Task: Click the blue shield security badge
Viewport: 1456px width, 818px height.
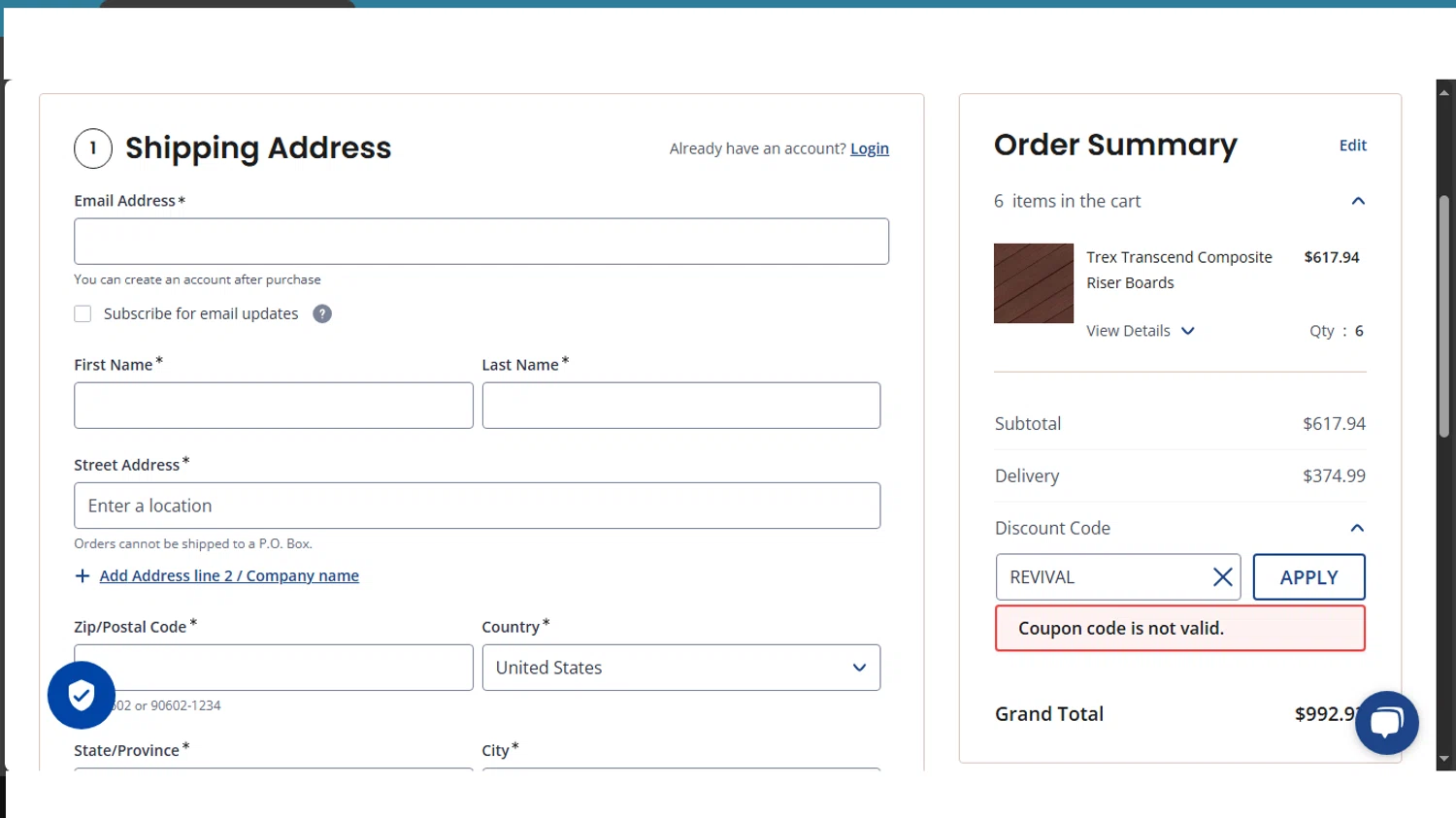Action: (x=82, y=695)
